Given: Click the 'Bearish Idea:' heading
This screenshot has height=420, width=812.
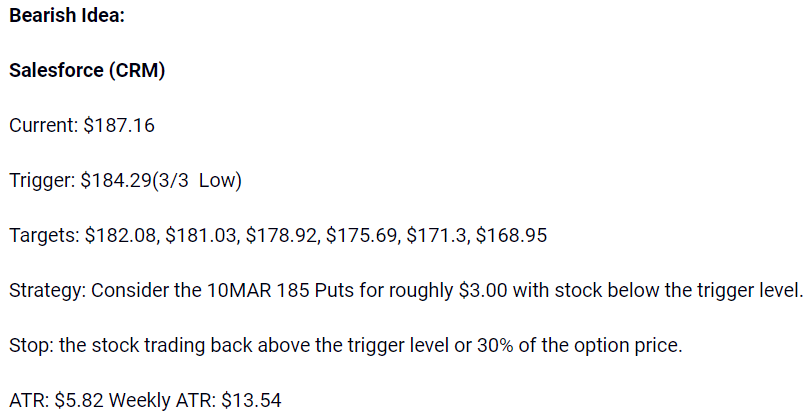Looking at the screenshot, I should pyautogui.click(x=67, y=16).
